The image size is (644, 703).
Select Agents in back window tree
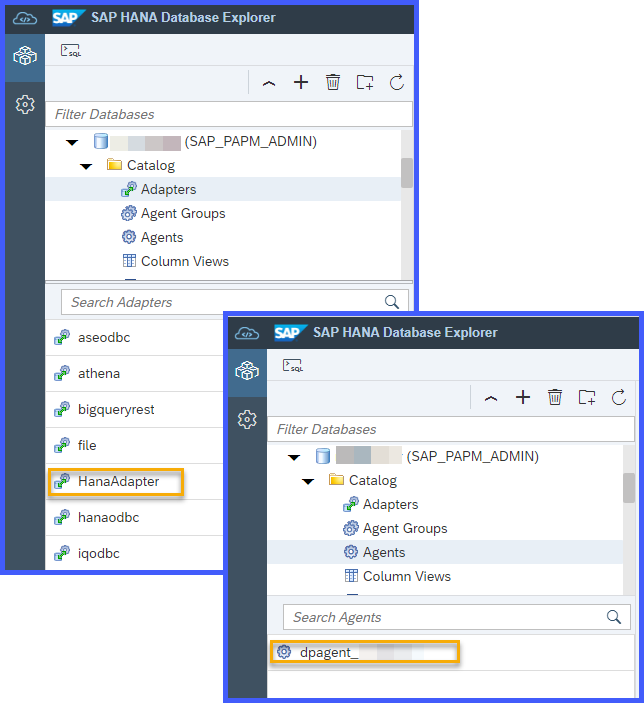[223, 237]
